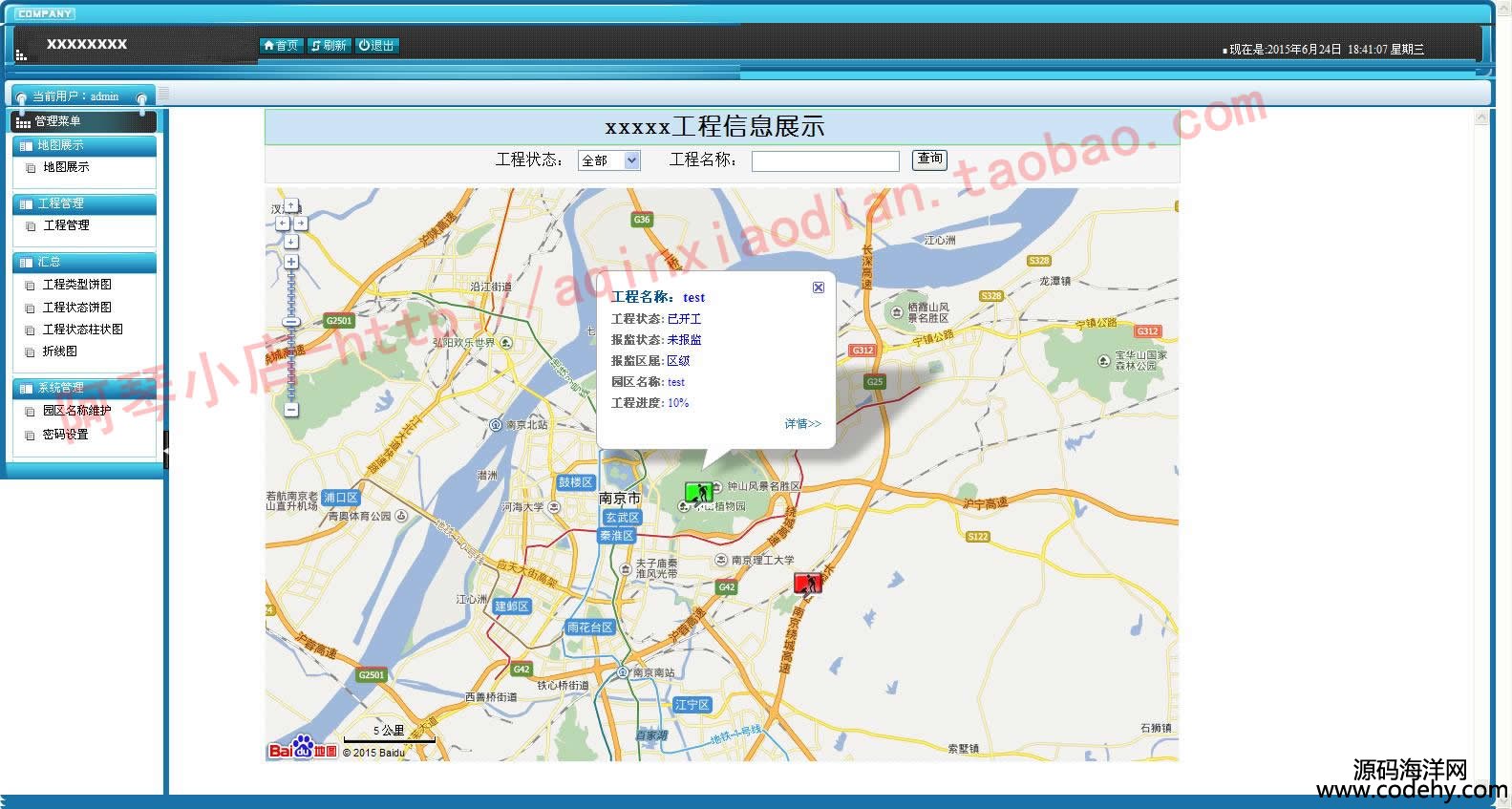Pan the map right with the arrow

[x=301, y=224]
